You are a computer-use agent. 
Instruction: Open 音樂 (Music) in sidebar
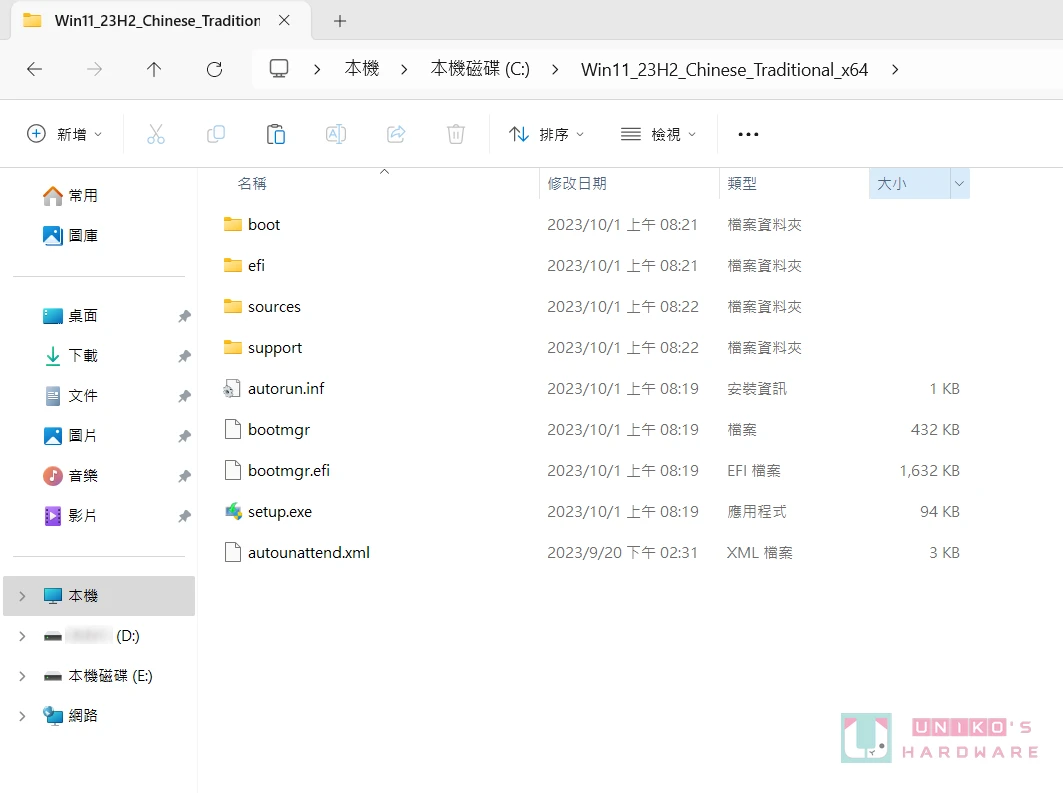71,476
